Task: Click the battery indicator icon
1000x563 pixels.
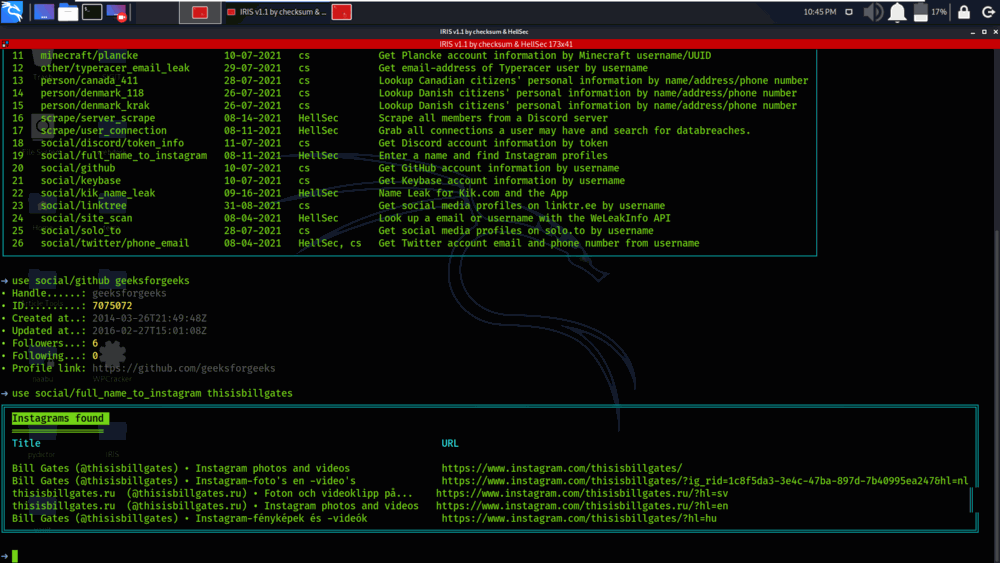Action: tap(920, 12)
